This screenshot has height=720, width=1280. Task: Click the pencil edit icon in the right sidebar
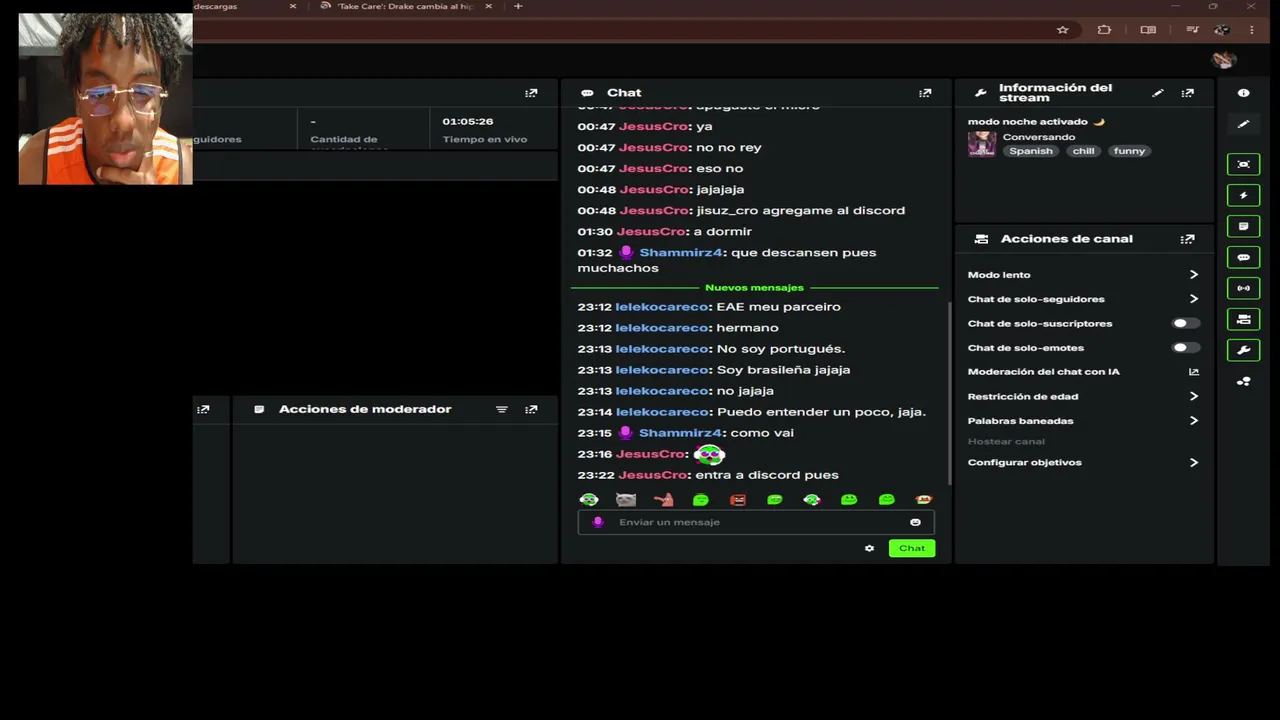point(1243,124)
